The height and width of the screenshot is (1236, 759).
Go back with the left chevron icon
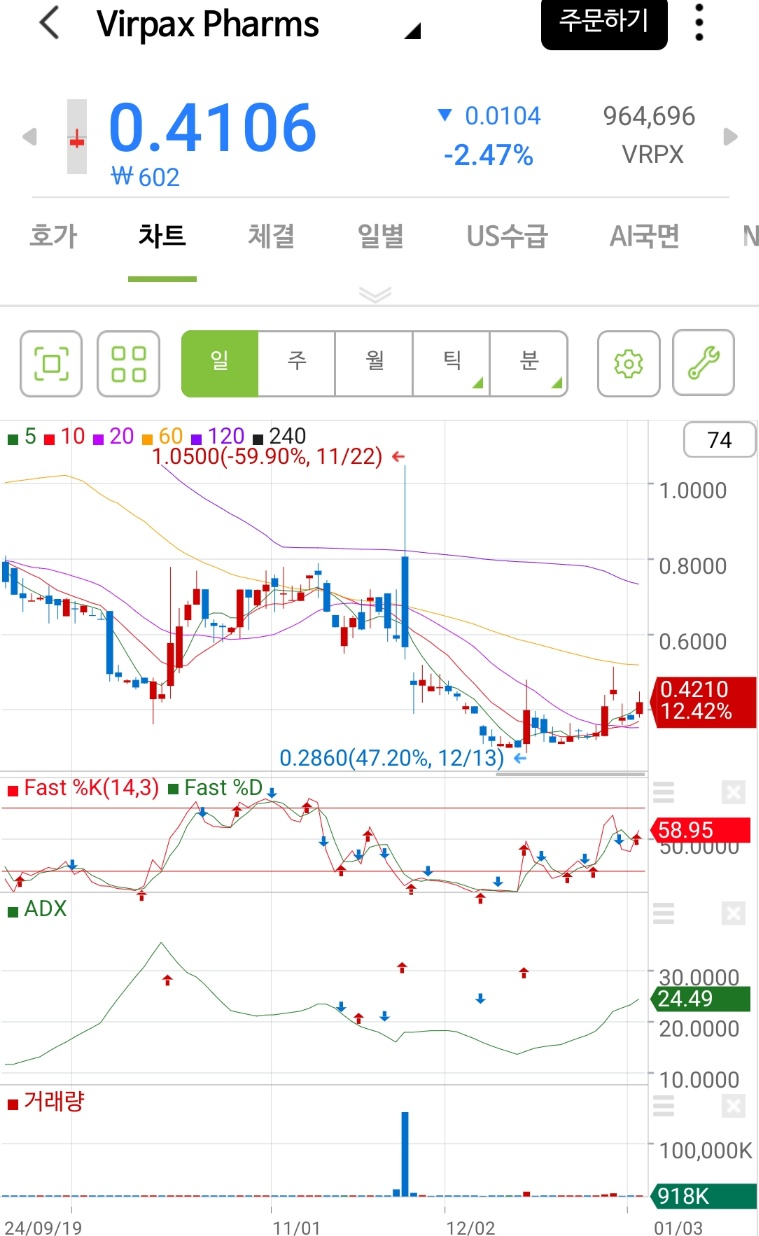[x=49, y=24]
